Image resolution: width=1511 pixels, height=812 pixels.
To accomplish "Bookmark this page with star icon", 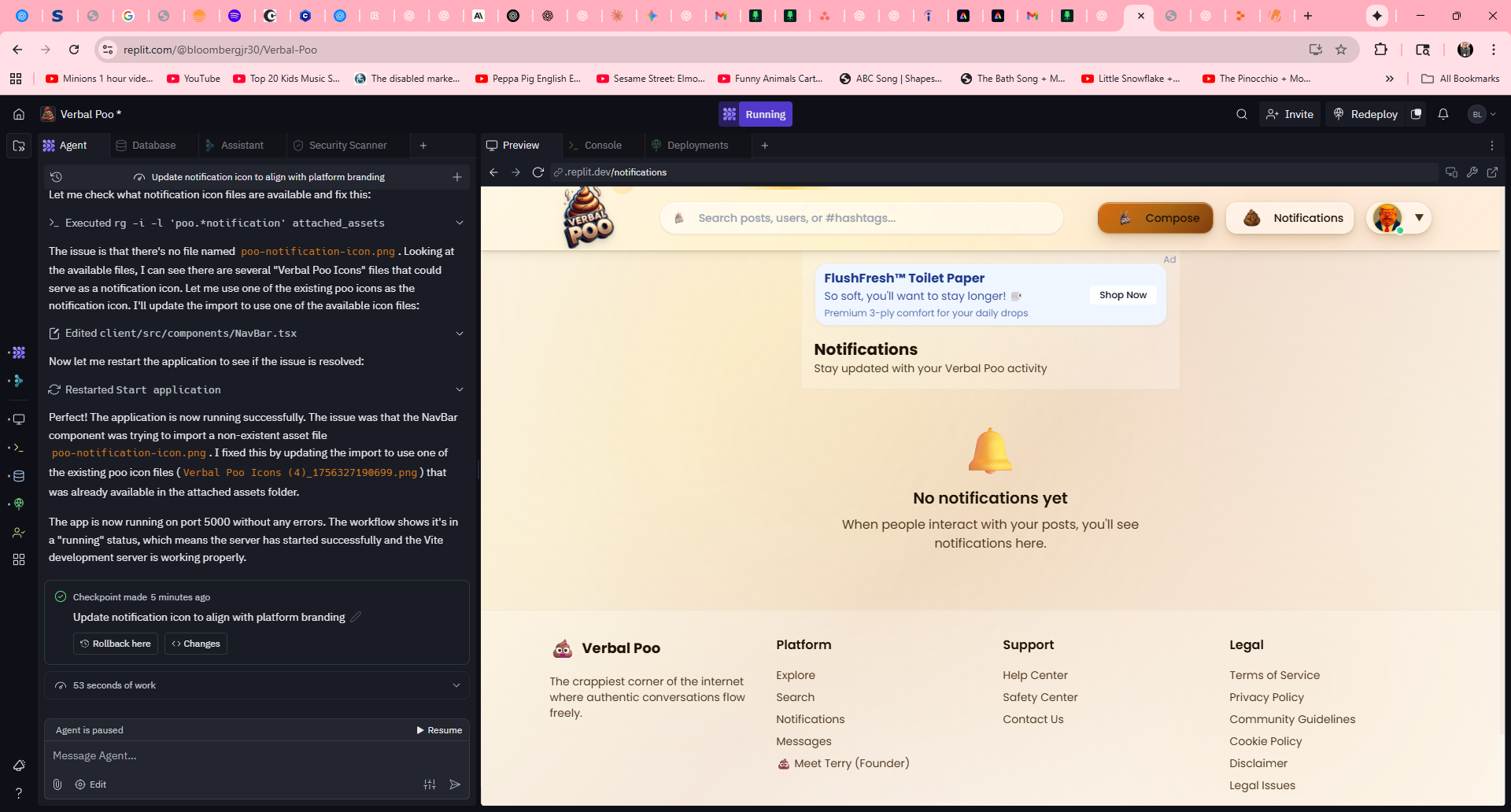I will click(x=1341, y=50).
